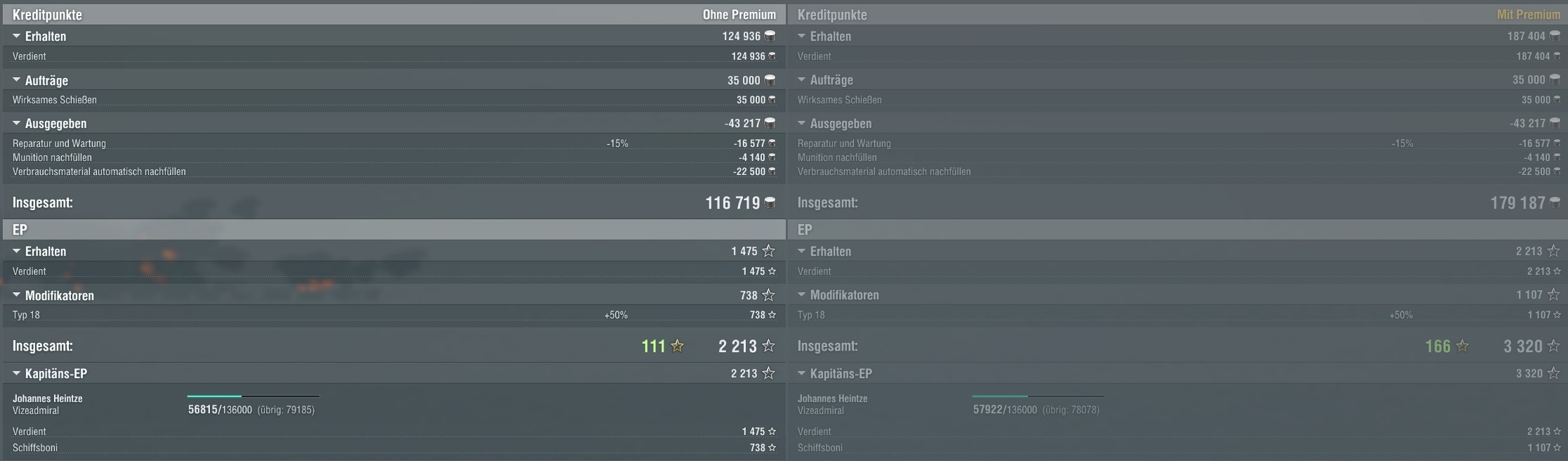
Task: Click the green 111 bonus star icon
Action: pyautogui.click(x=678, y=346)
